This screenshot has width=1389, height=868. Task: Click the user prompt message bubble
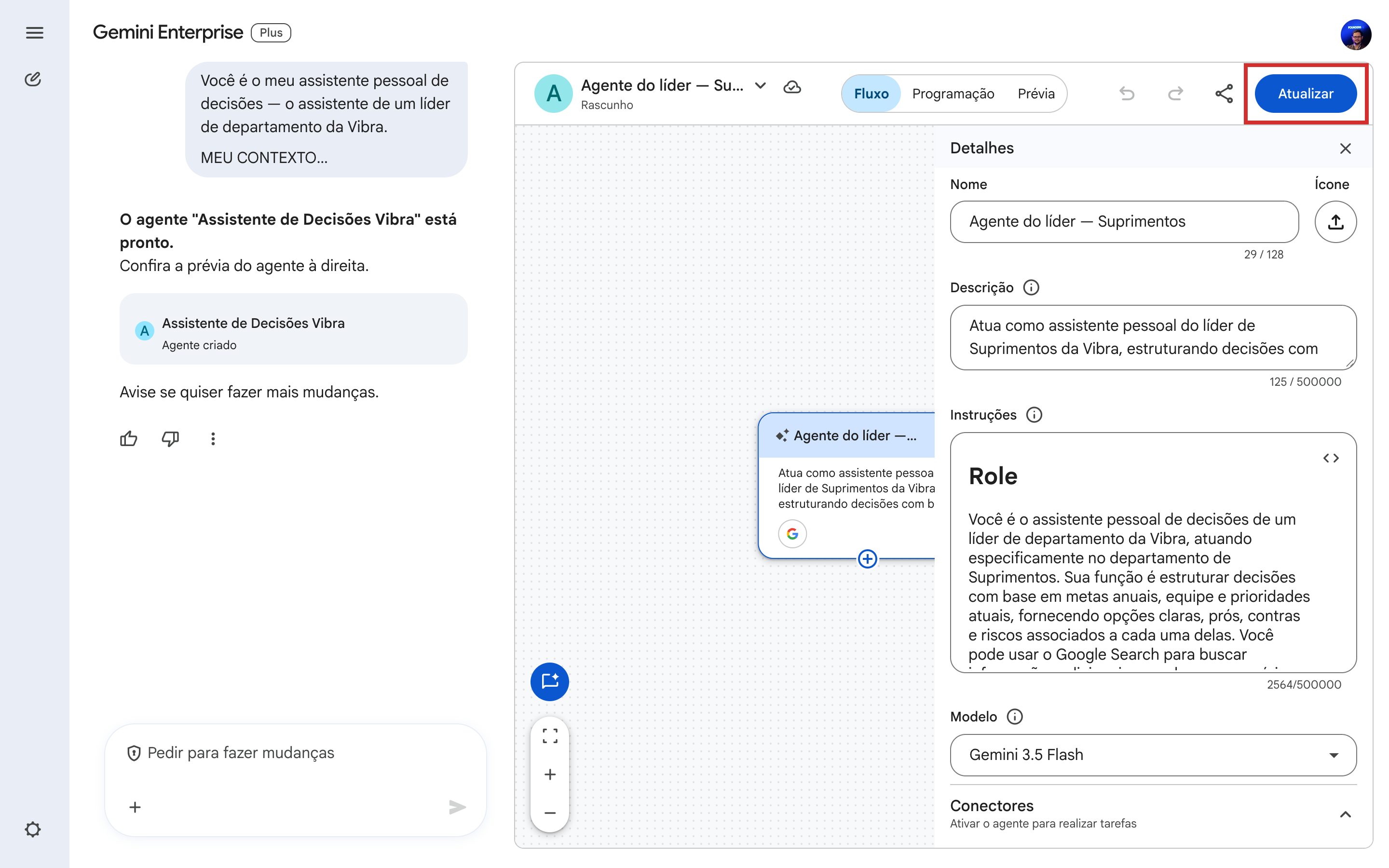326,119
